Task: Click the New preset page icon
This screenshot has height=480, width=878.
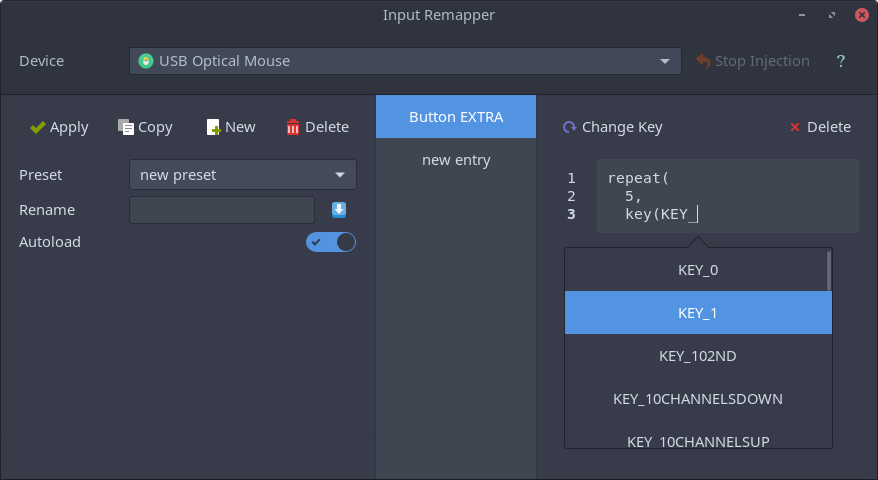Action: [x=213, y=127]
